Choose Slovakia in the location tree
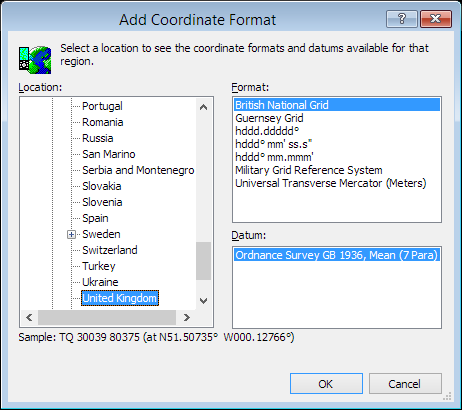This screenshot has width=462, height=410. pyautogui.click(x=102, y=186)
